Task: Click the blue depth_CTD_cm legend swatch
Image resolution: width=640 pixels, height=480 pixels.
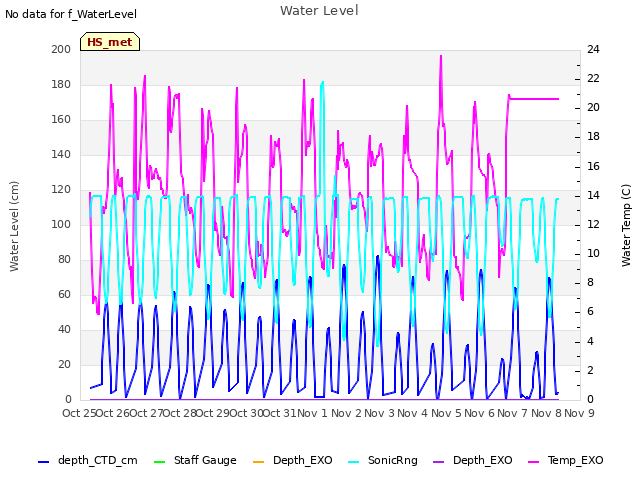Action: coord(43,462)
